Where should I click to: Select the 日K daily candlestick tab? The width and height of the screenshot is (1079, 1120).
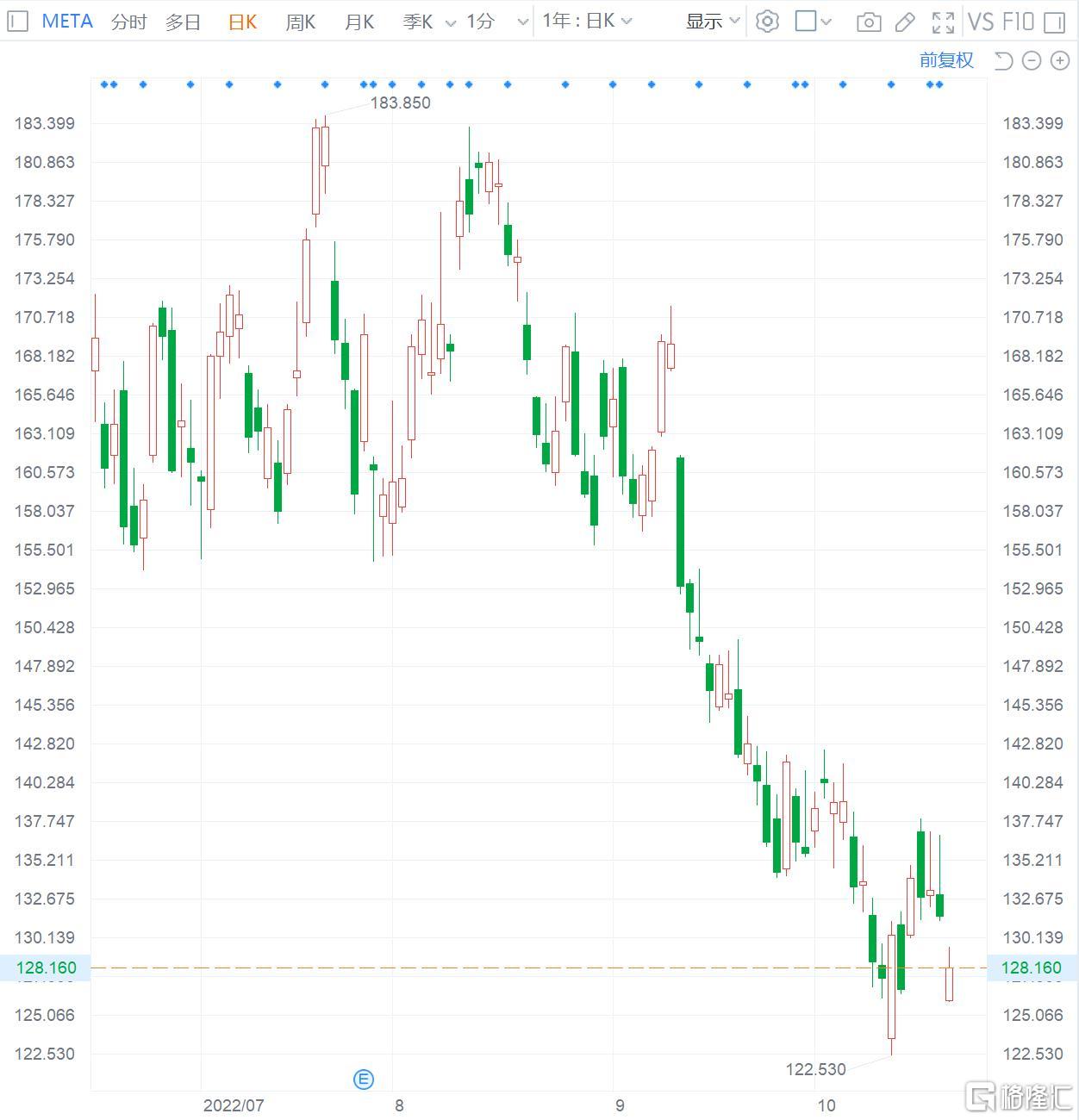tap(242, 22)
